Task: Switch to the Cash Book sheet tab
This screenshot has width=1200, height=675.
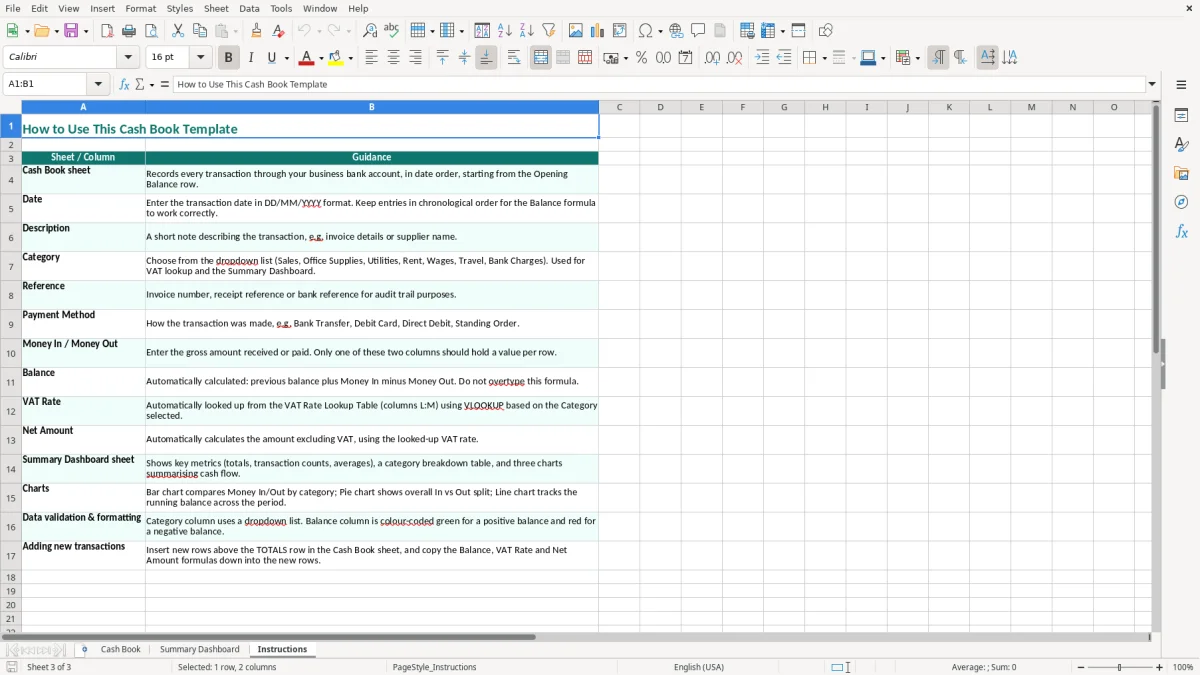Action: (x=120, y=650)
